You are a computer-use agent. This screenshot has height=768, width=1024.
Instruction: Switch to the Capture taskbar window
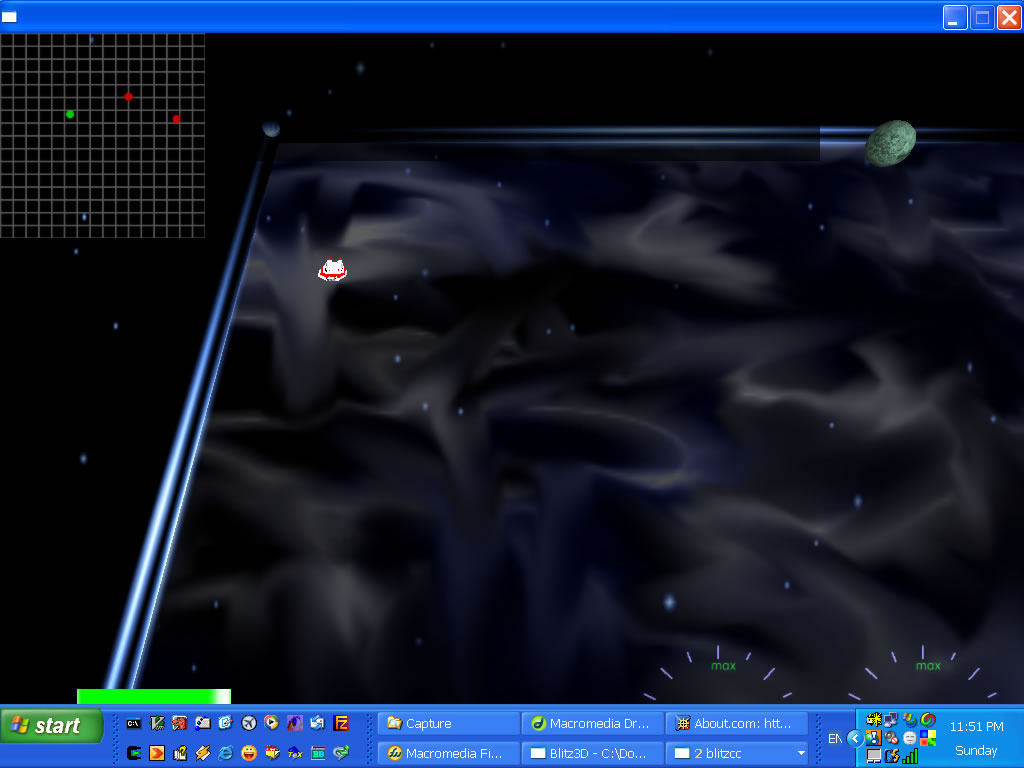(x=448, y=723)
